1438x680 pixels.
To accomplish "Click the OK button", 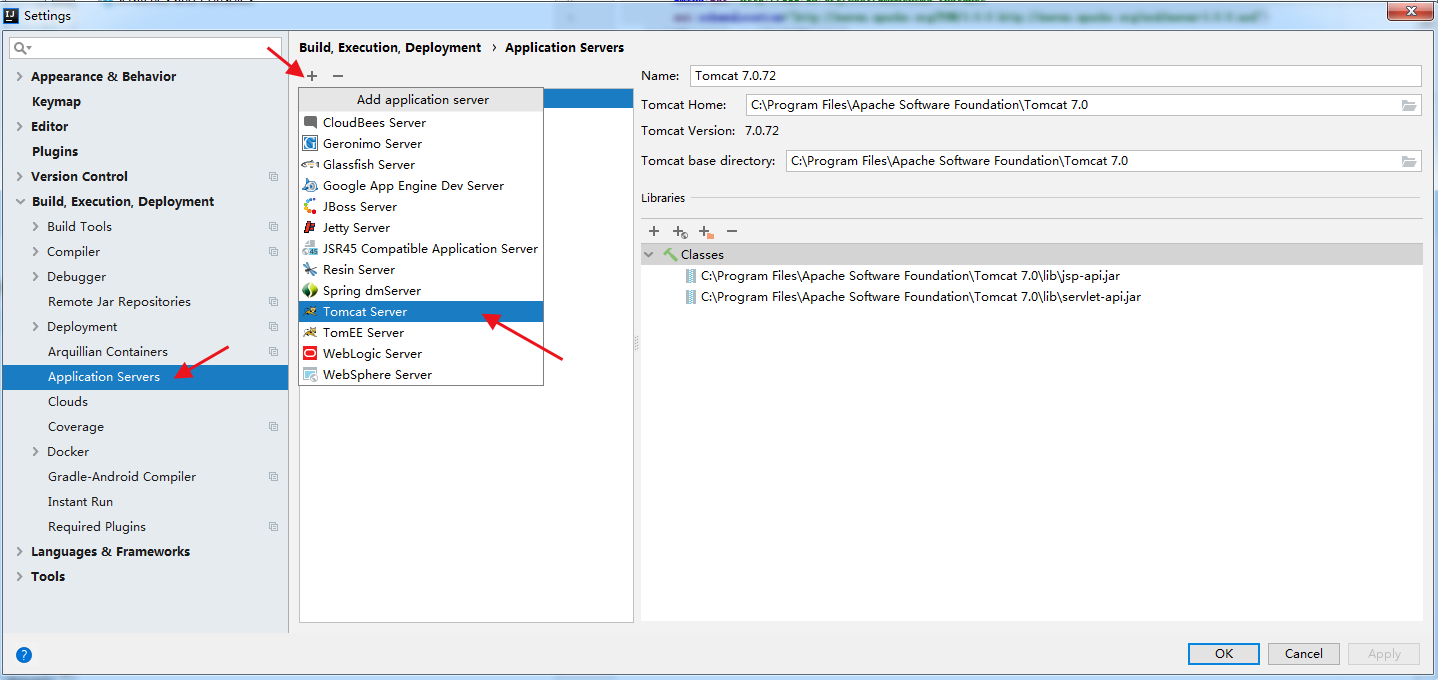I will pyautogui.click(x=1224, y=653).
